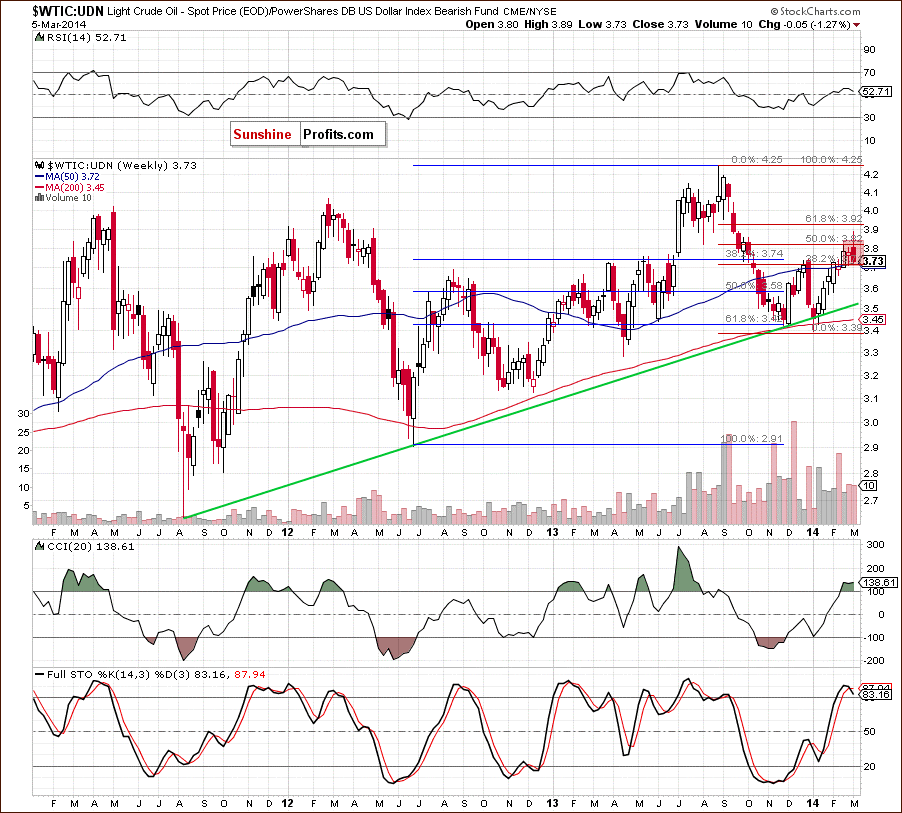Screen dimensions: 902x813
Task: Click the red down arrow beside Chg
Action: click(x=857, y=25)
